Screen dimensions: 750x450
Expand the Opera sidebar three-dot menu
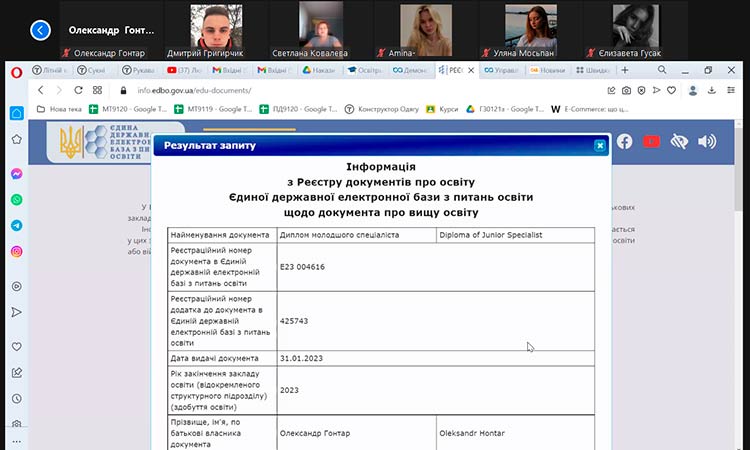17,441
